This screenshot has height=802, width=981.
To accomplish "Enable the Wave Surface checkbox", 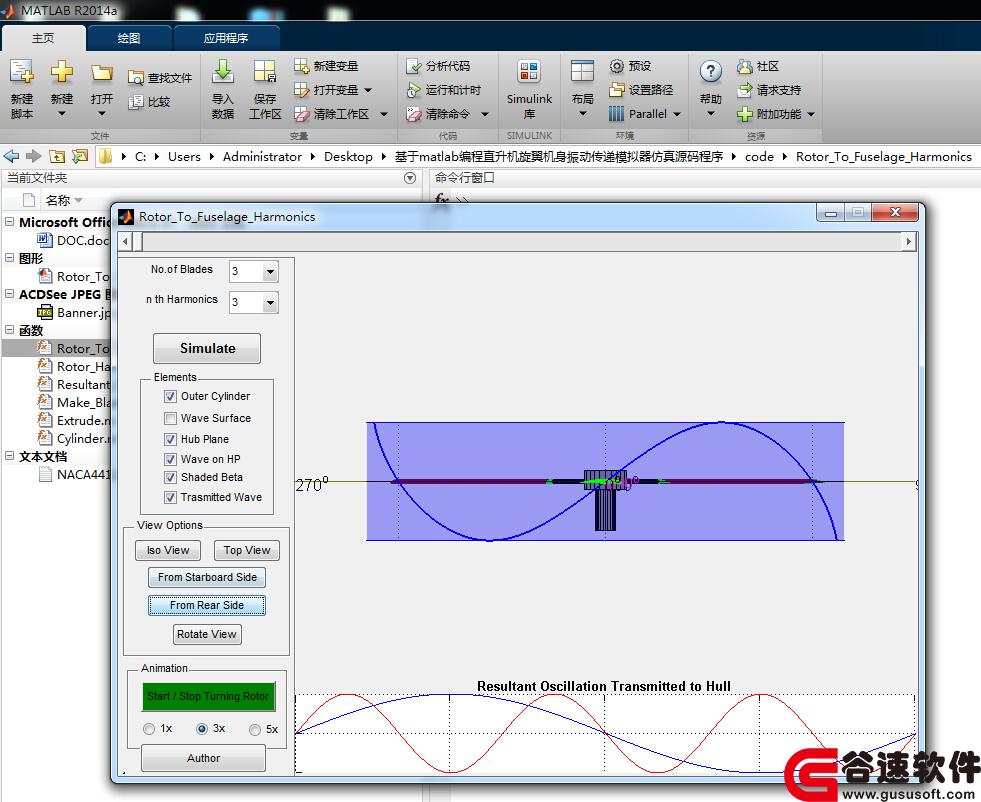I will [170, 418].
